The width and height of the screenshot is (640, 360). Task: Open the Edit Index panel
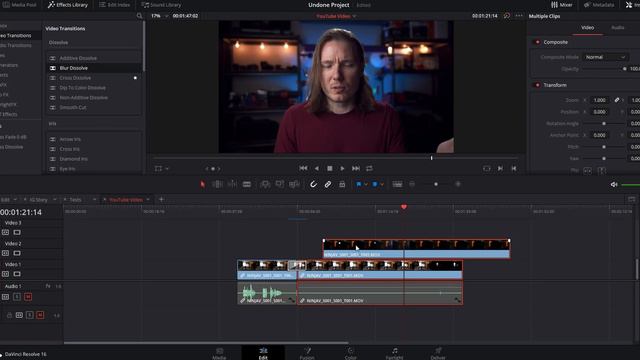coord(115,5)
